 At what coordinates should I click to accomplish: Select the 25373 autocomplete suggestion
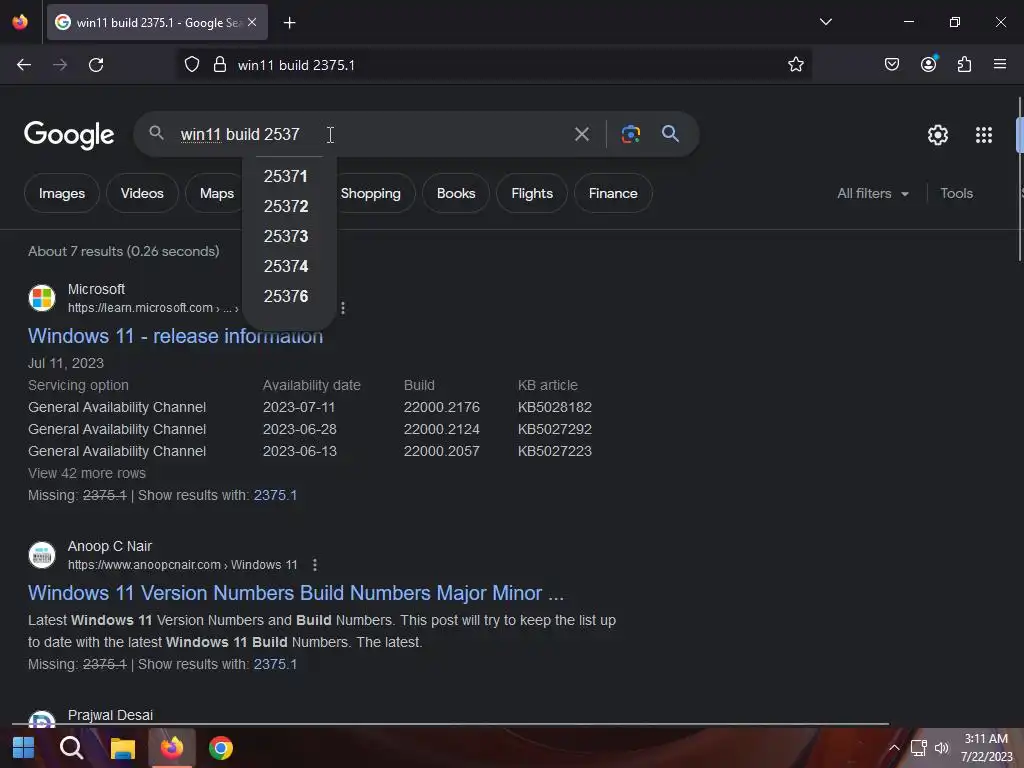pyautogui.click(x=286, y=236)
